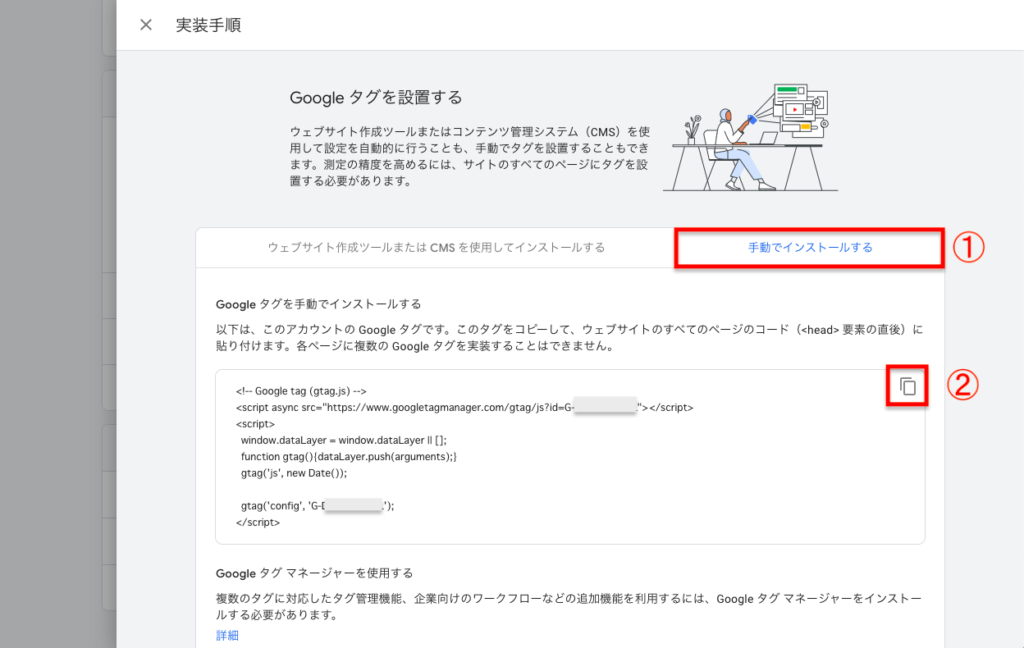Click the Google タグ マネージャーを使用する subheading
Screen dimensions: 1024x648
pos(314,573)
